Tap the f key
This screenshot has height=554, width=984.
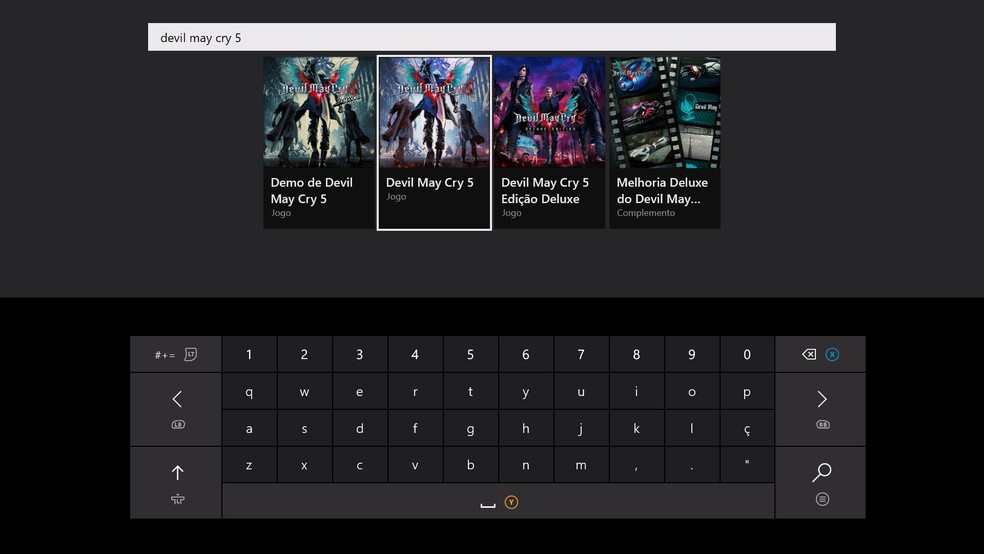[x=415, y=429]
